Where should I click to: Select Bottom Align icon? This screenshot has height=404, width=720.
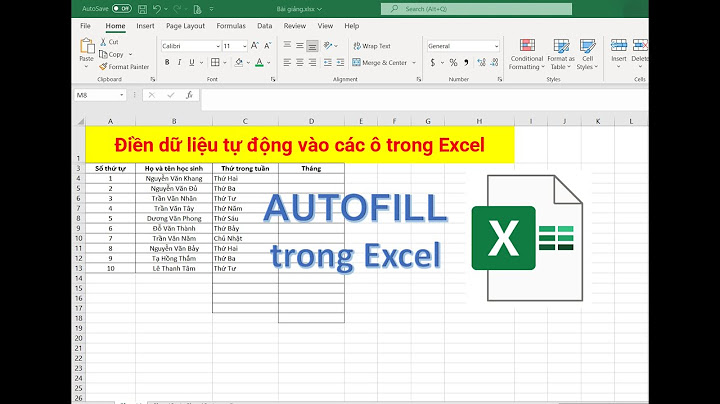pyautogui.click(x=312, y=45)
